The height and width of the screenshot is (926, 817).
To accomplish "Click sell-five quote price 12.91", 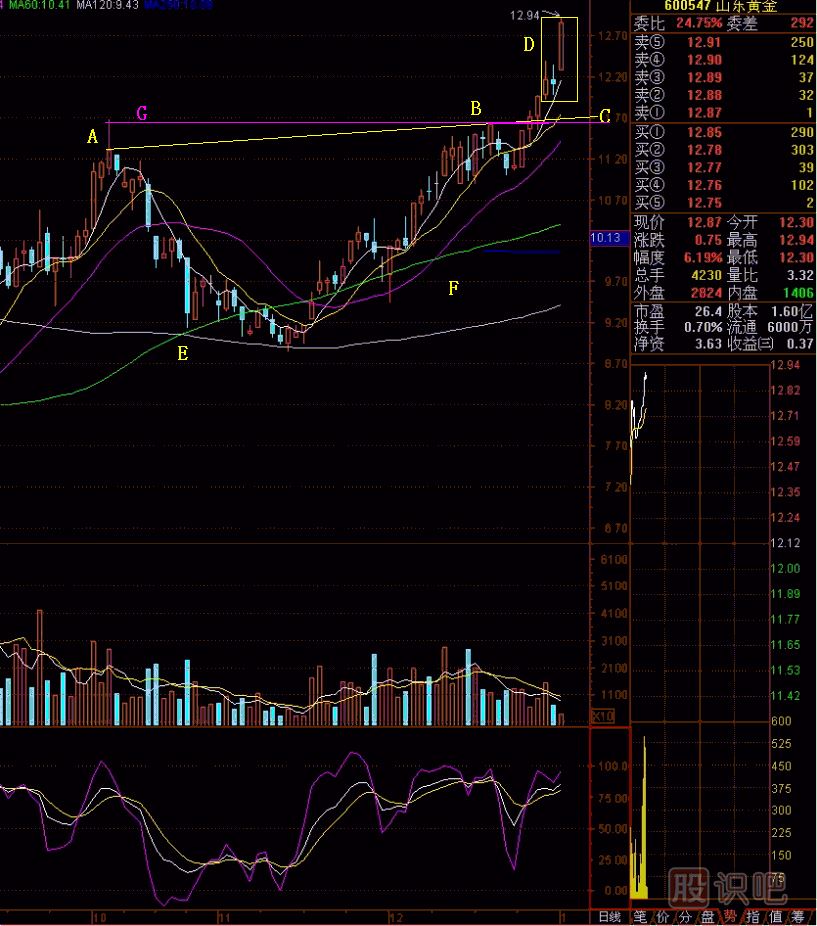I will pos(704,44).
